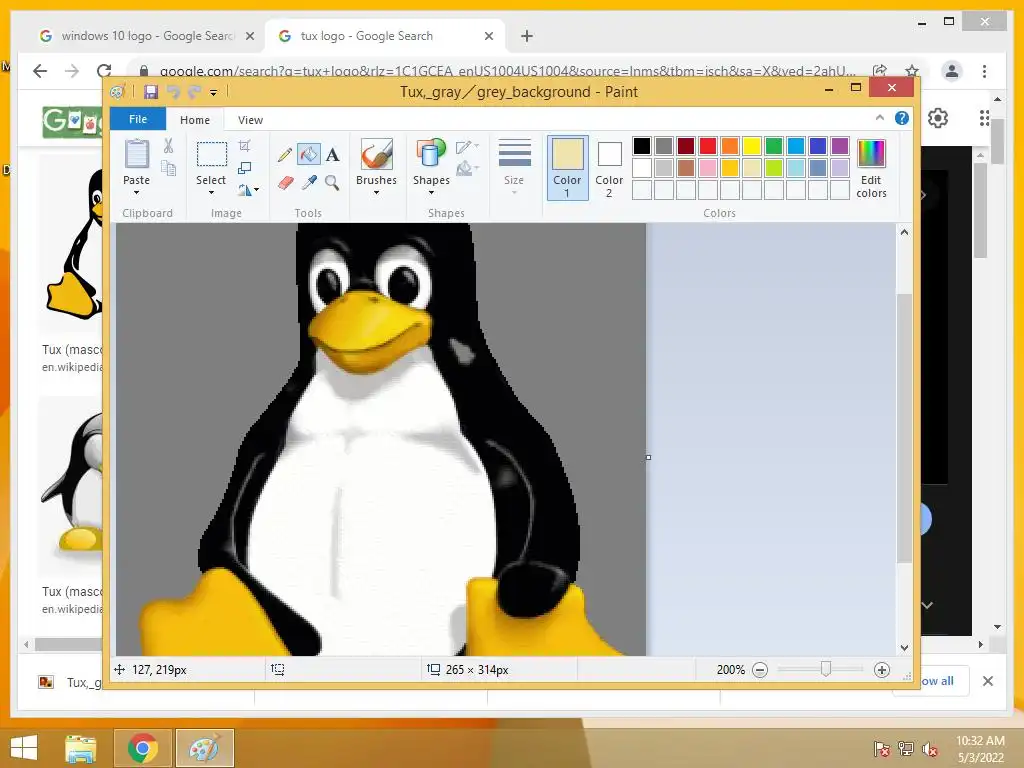The height and width of the screenshot is (768, 1024).
Task: Pick the yellow color swatch
Action: [x=752, y=146]
